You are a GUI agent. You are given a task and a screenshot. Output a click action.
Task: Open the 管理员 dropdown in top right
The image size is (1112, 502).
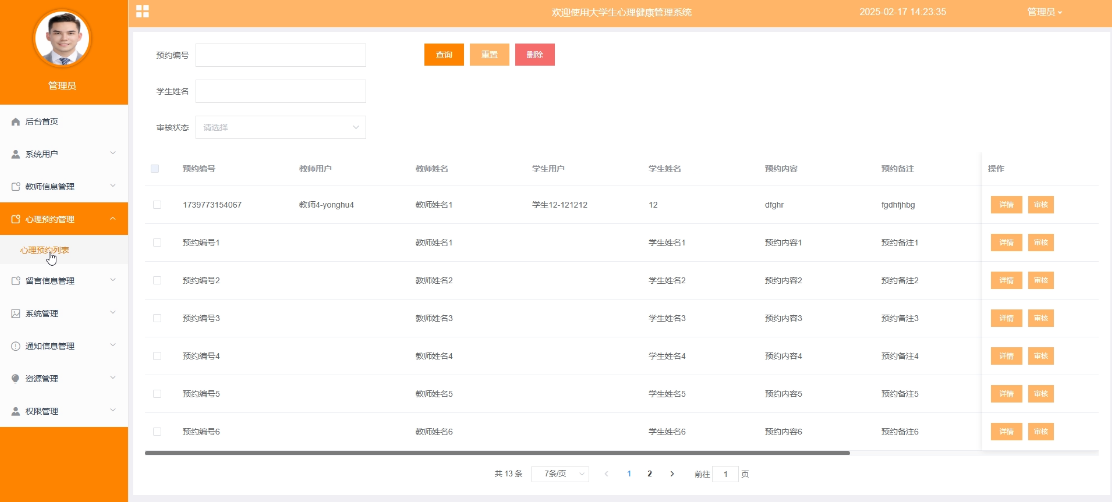tap(1045, 12)
